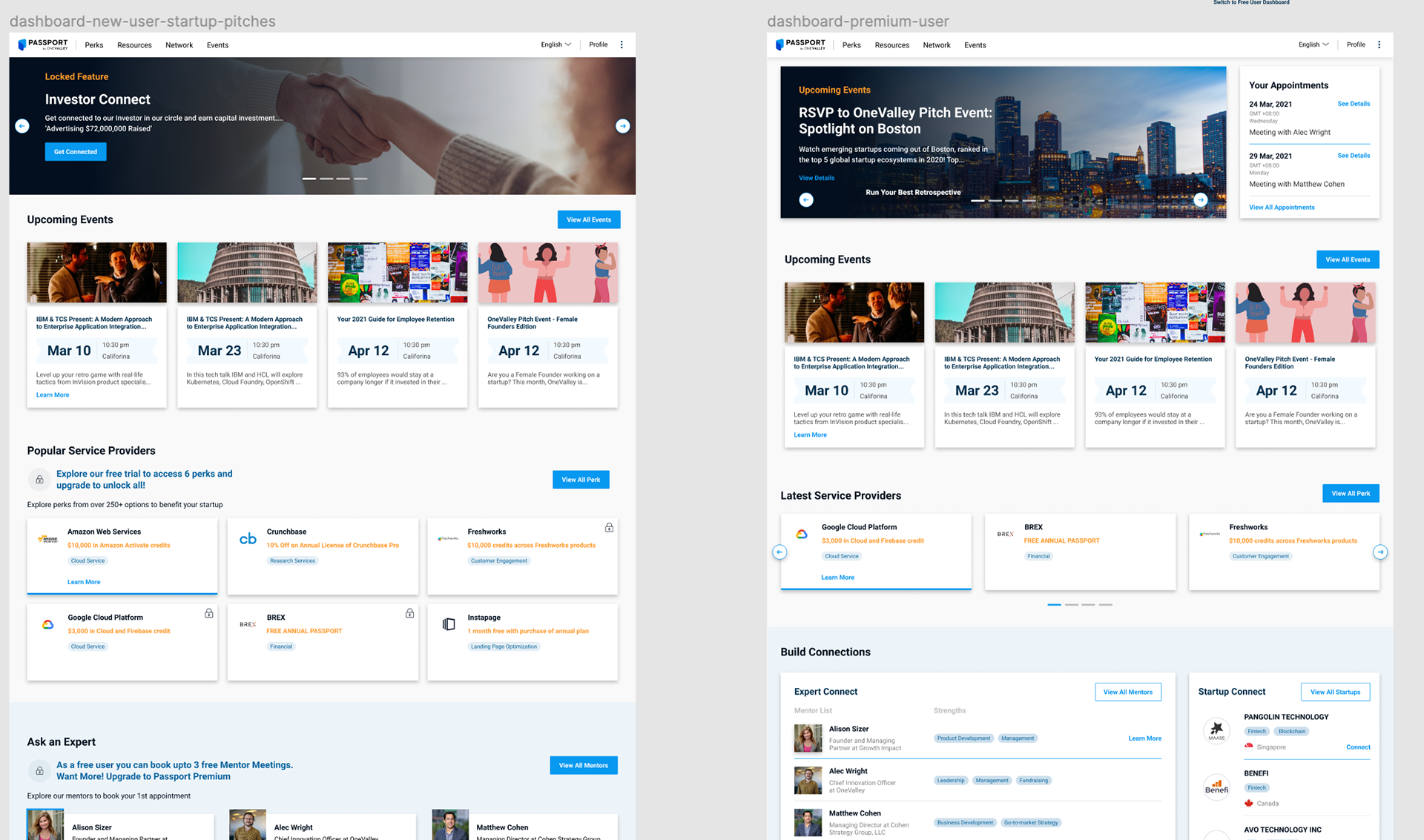Click Passport logo in premium dashboard
The width and height of the screenshot is (1424, 840).
(800, 44)
